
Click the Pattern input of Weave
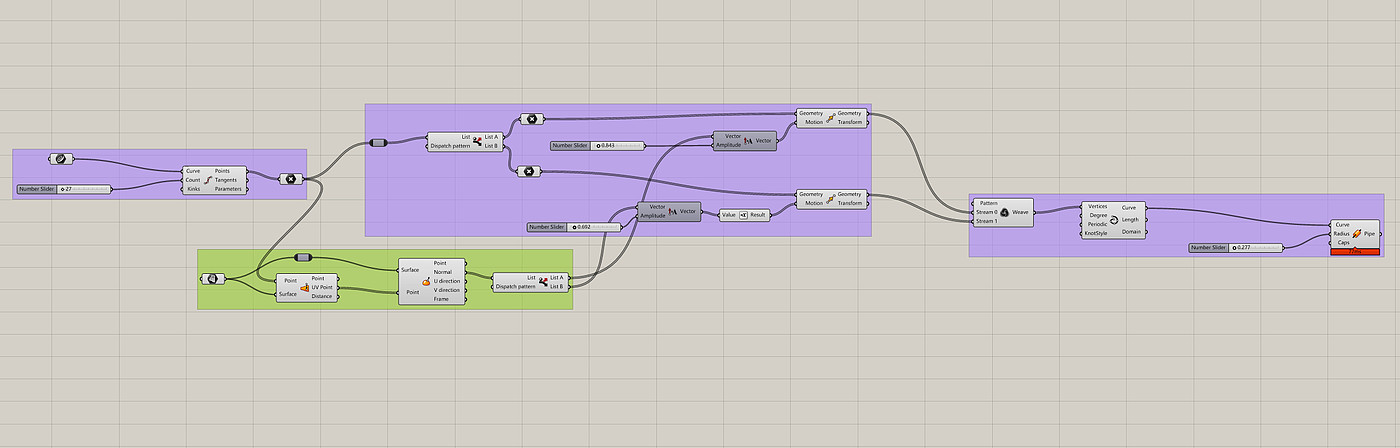pyautogui.click(x=988, y=203)
